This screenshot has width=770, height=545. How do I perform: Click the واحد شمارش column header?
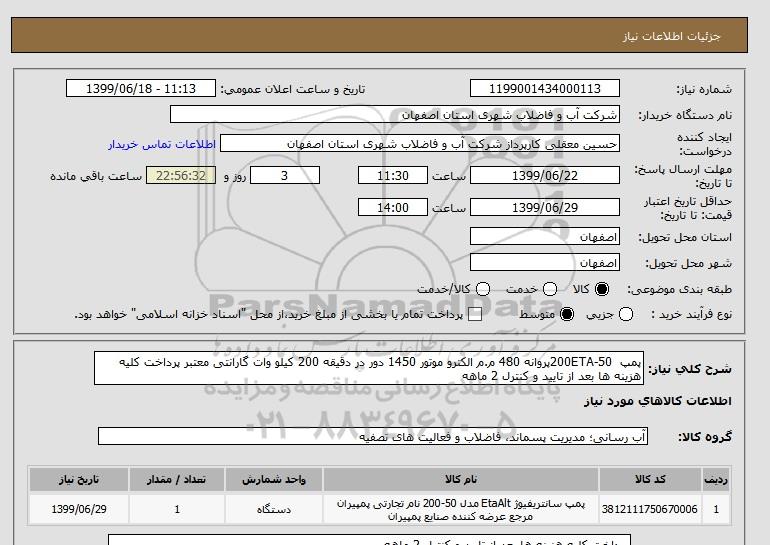point(274,479)
